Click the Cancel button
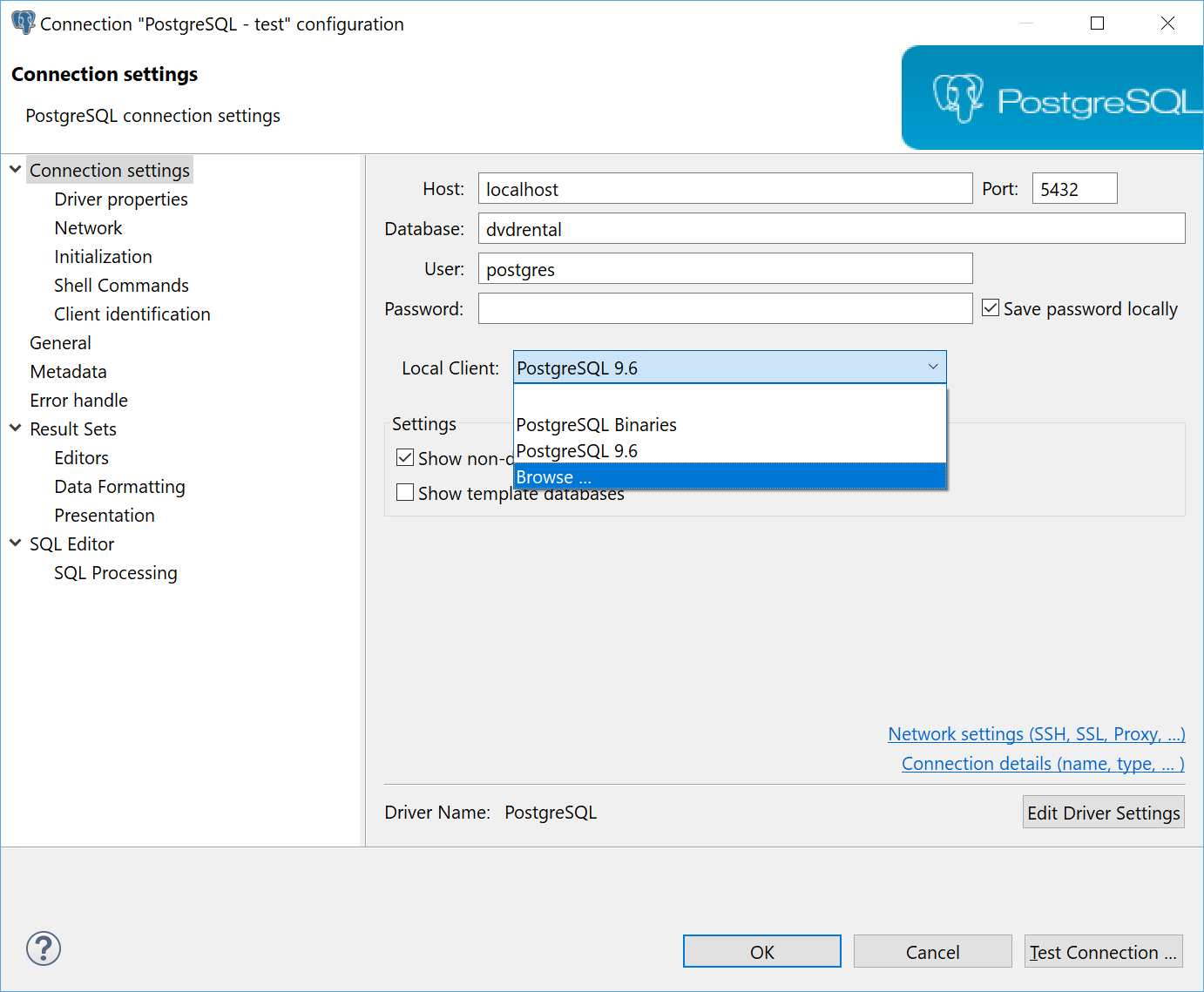The image size is (1204, 992). click(933, 951)
